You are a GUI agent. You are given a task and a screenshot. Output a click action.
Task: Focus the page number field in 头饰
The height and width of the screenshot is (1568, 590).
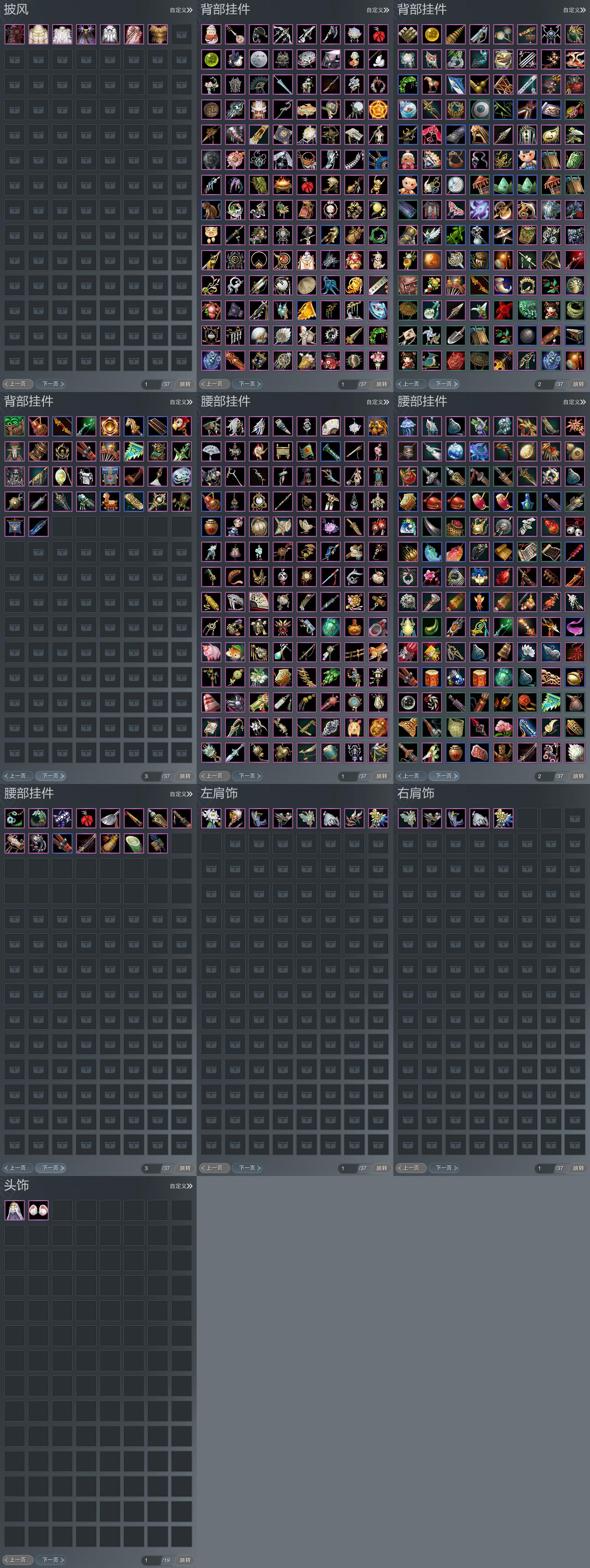(x=150, y=1560)
